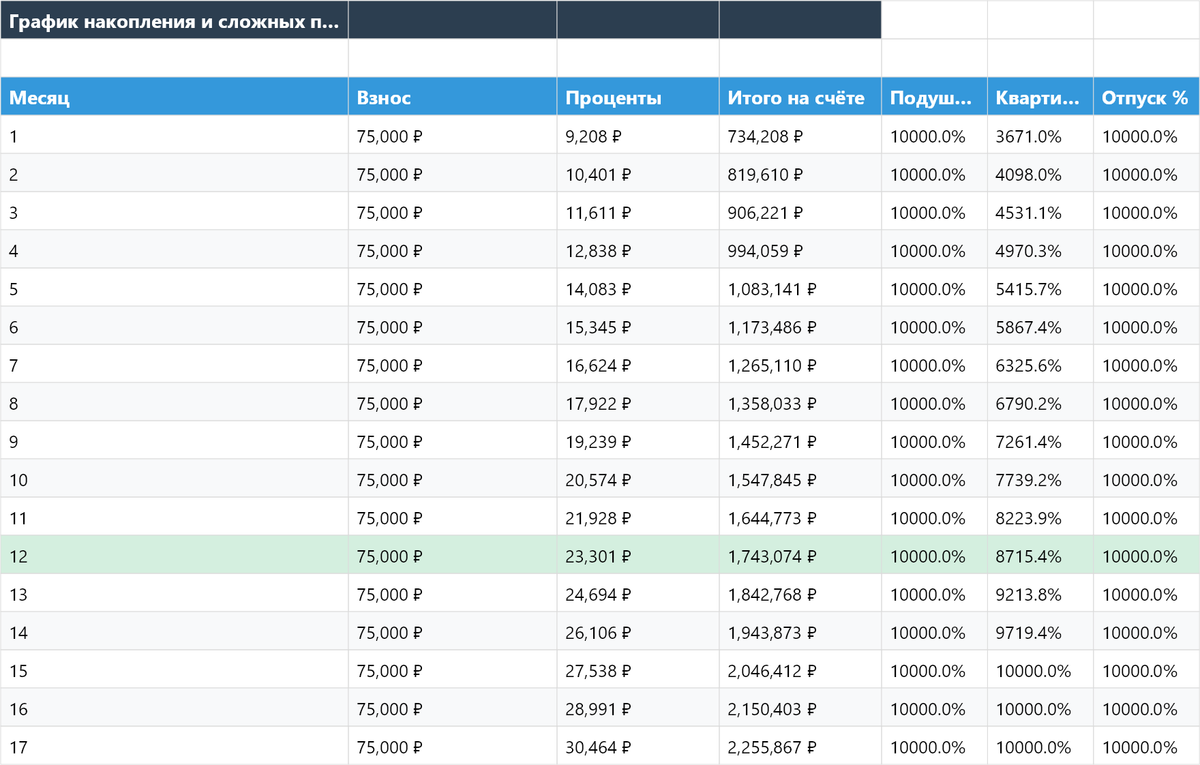The image size is (1200, 765).
Task: Click the total cell 2,255,867 ₽
Action: tap(799, 747)
